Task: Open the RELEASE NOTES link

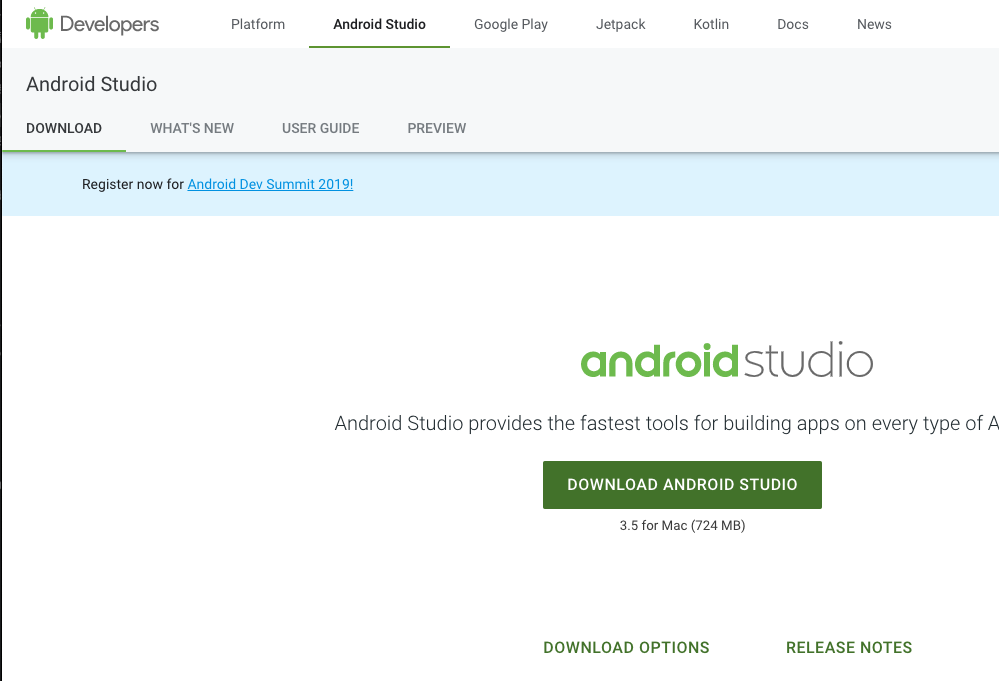Action: point(849,647)
